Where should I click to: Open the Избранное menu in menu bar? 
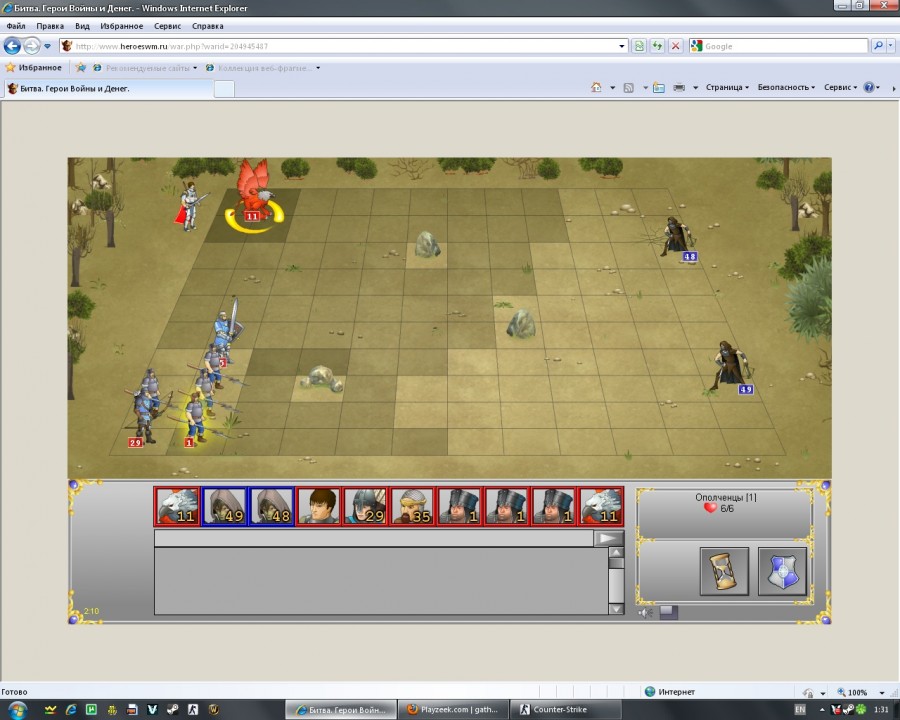click(122, 26)
